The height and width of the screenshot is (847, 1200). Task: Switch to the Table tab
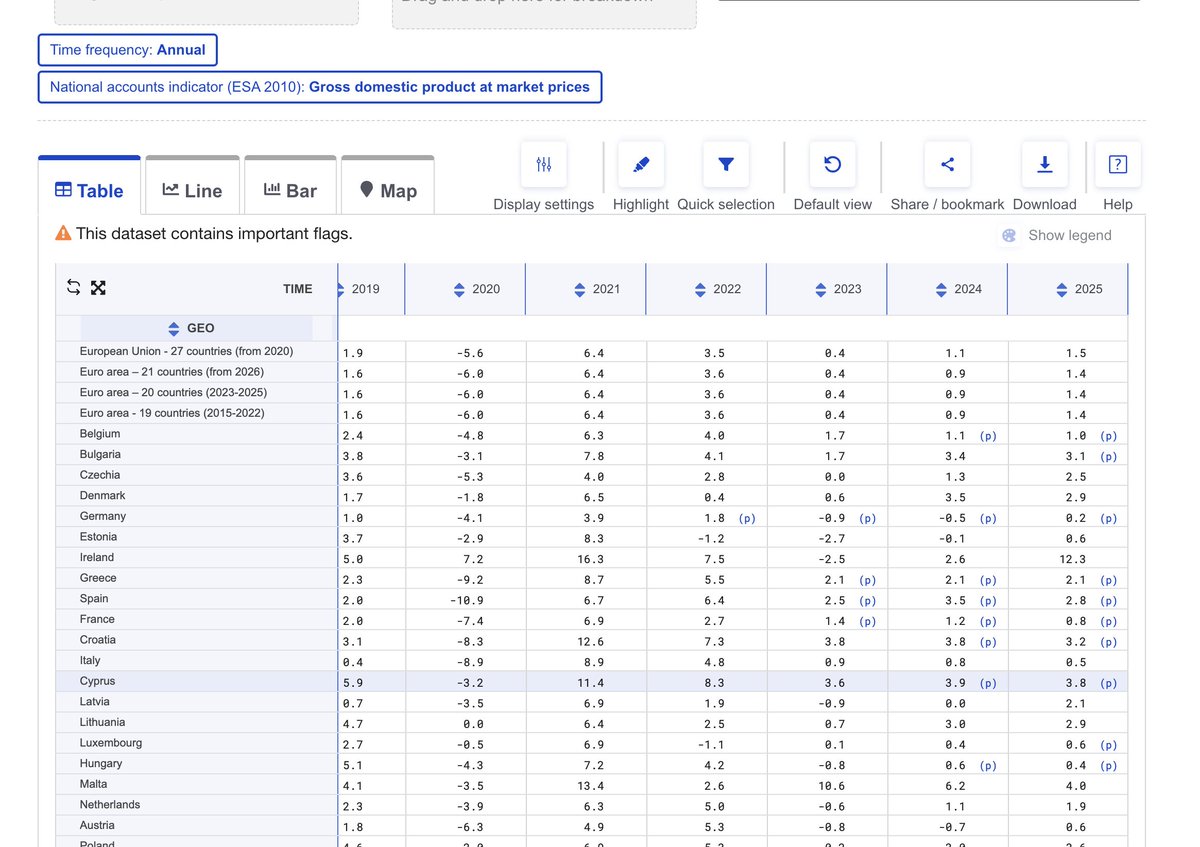[89, 189]
